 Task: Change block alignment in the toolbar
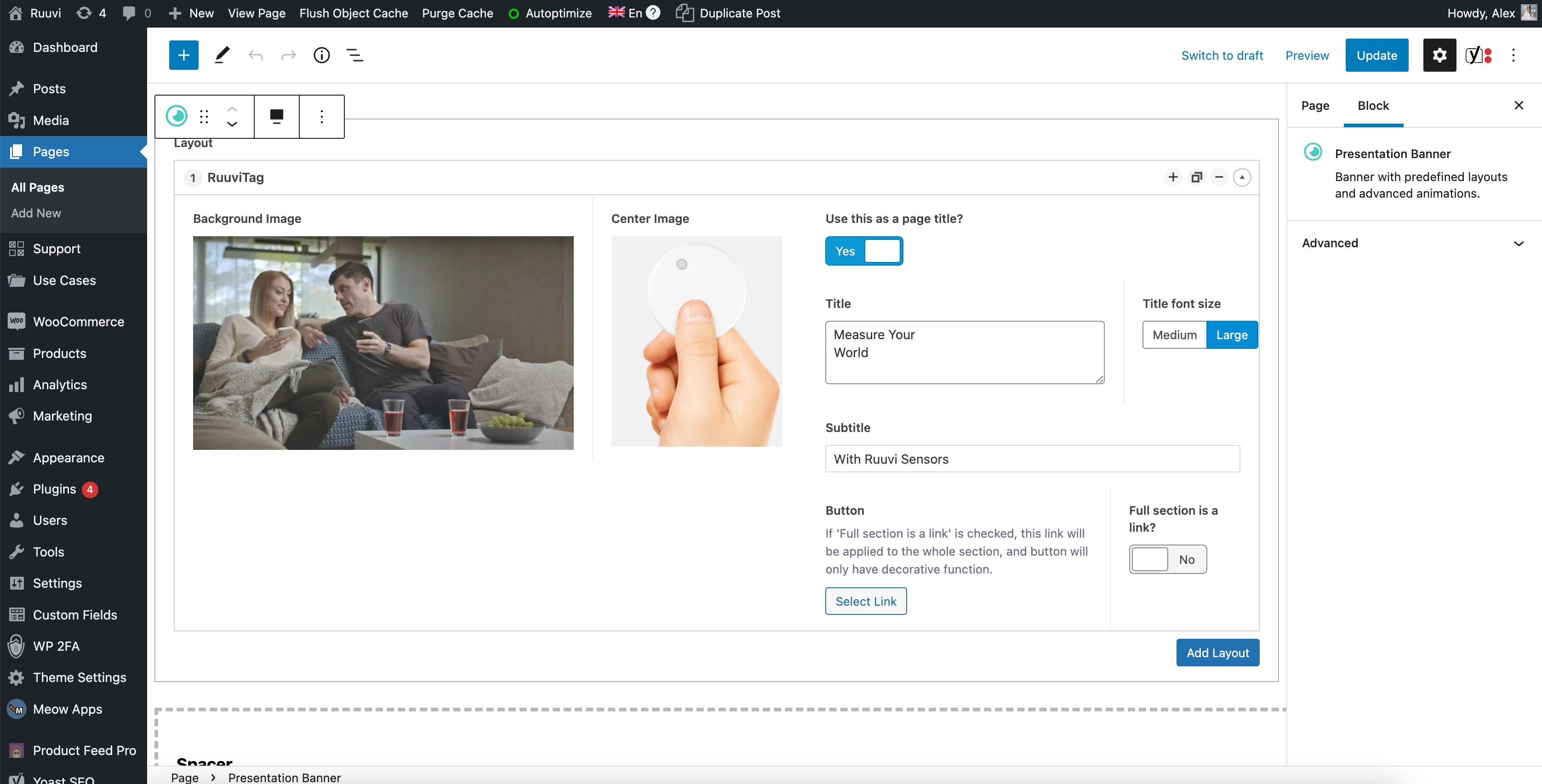coord(277,116)
